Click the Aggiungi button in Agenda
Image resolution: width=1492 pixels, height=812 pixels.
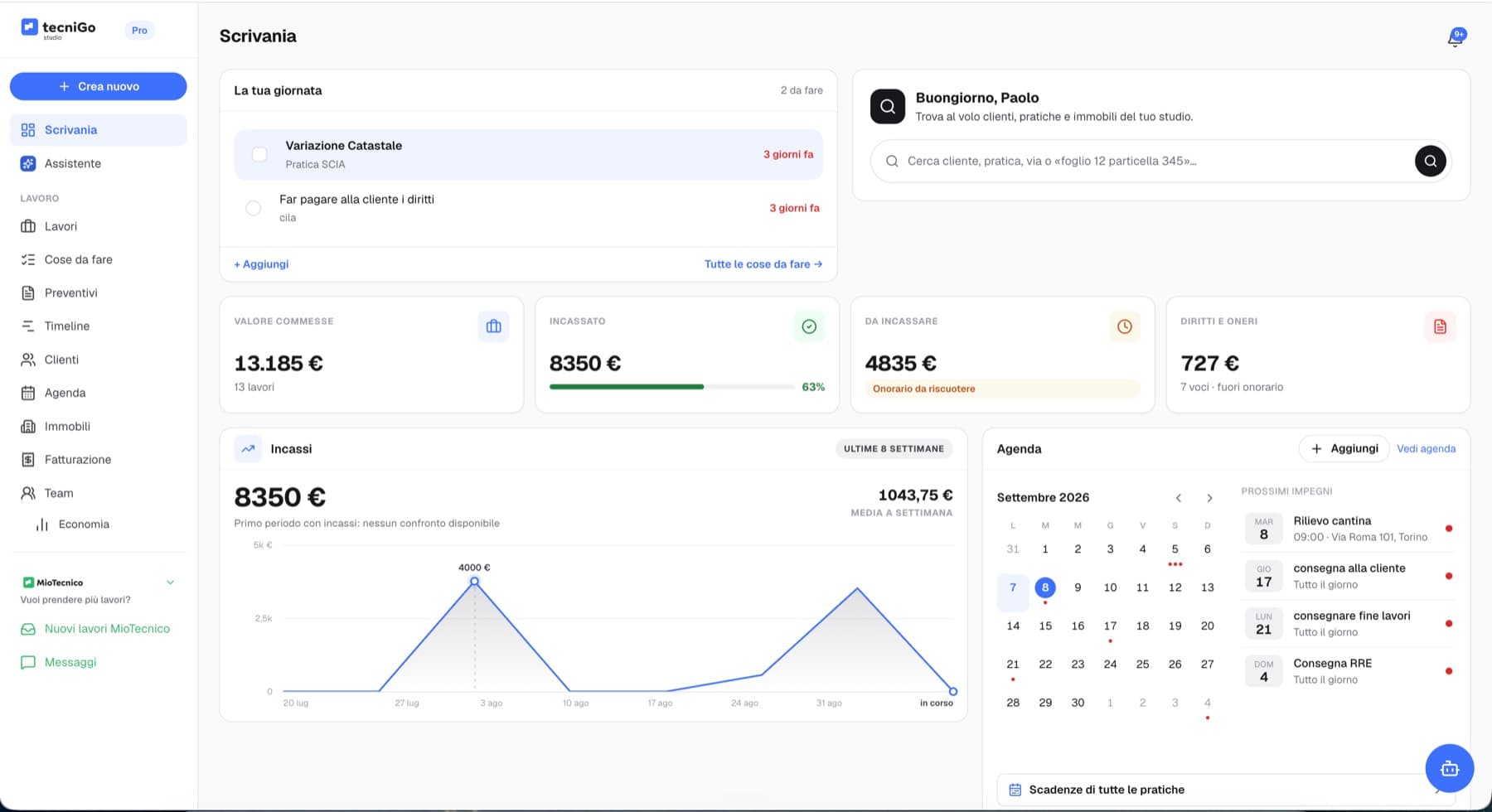pos(1344,448)
